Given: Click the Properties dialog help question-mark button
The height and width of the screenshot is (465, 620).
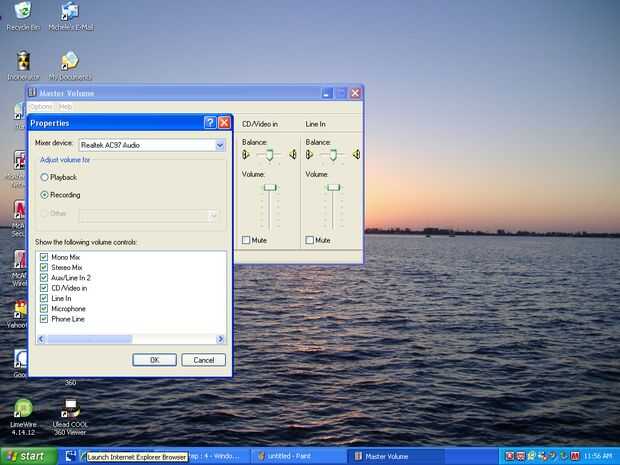Looking at the screenshot, I should (x=210, y=123).
